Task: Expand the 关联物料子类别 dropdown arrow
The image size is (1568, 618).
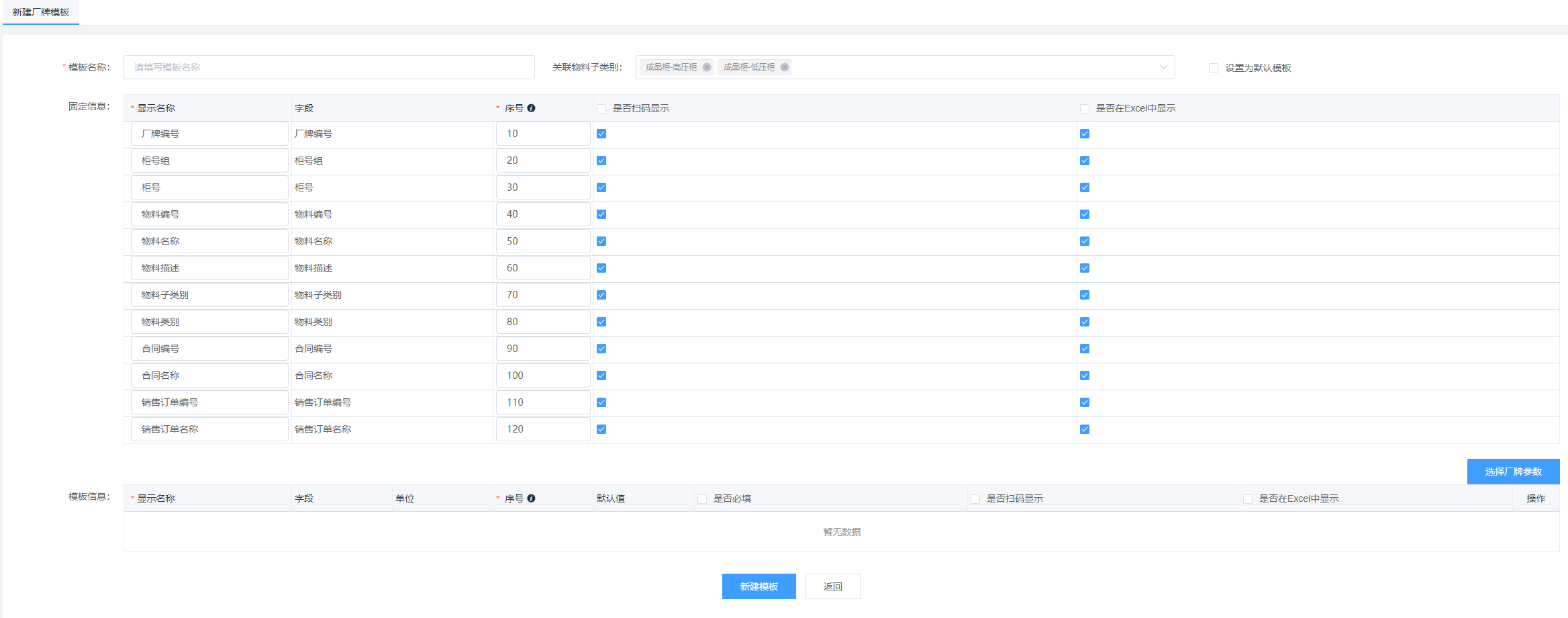Action: tap(1163, 67)
